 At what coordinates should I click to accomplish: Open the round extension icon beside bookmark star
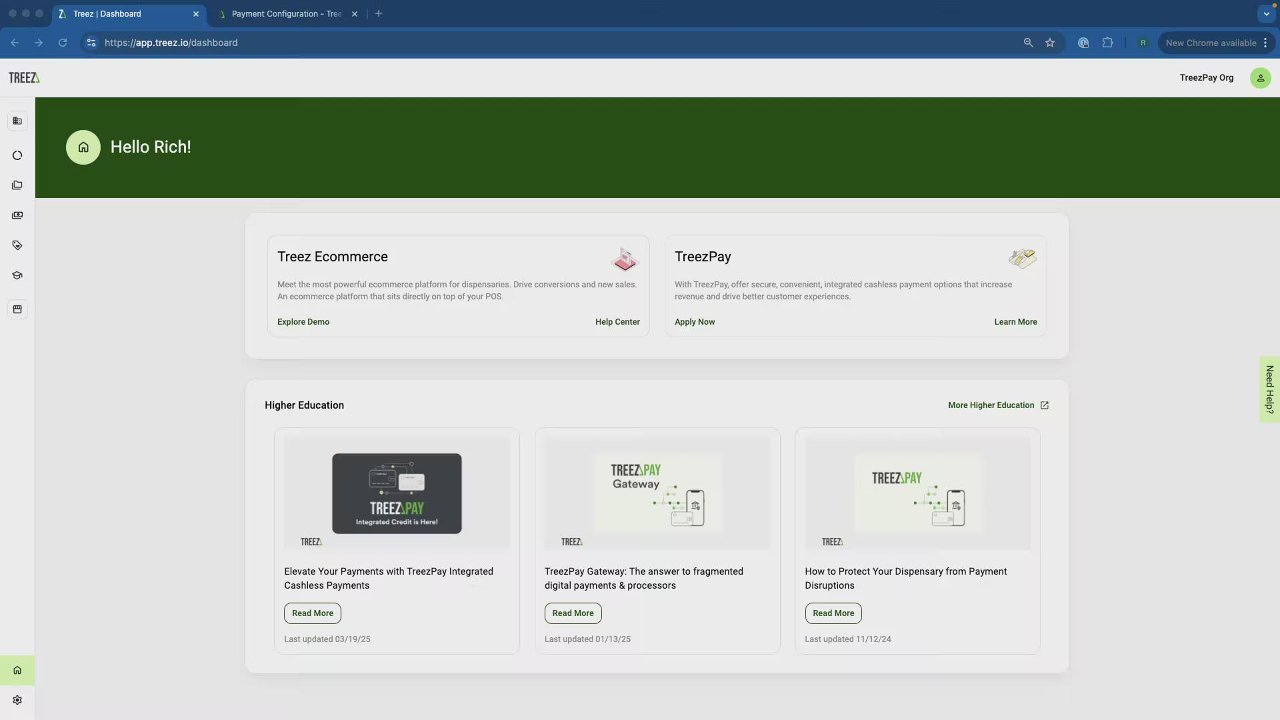tap(1083, 43)
